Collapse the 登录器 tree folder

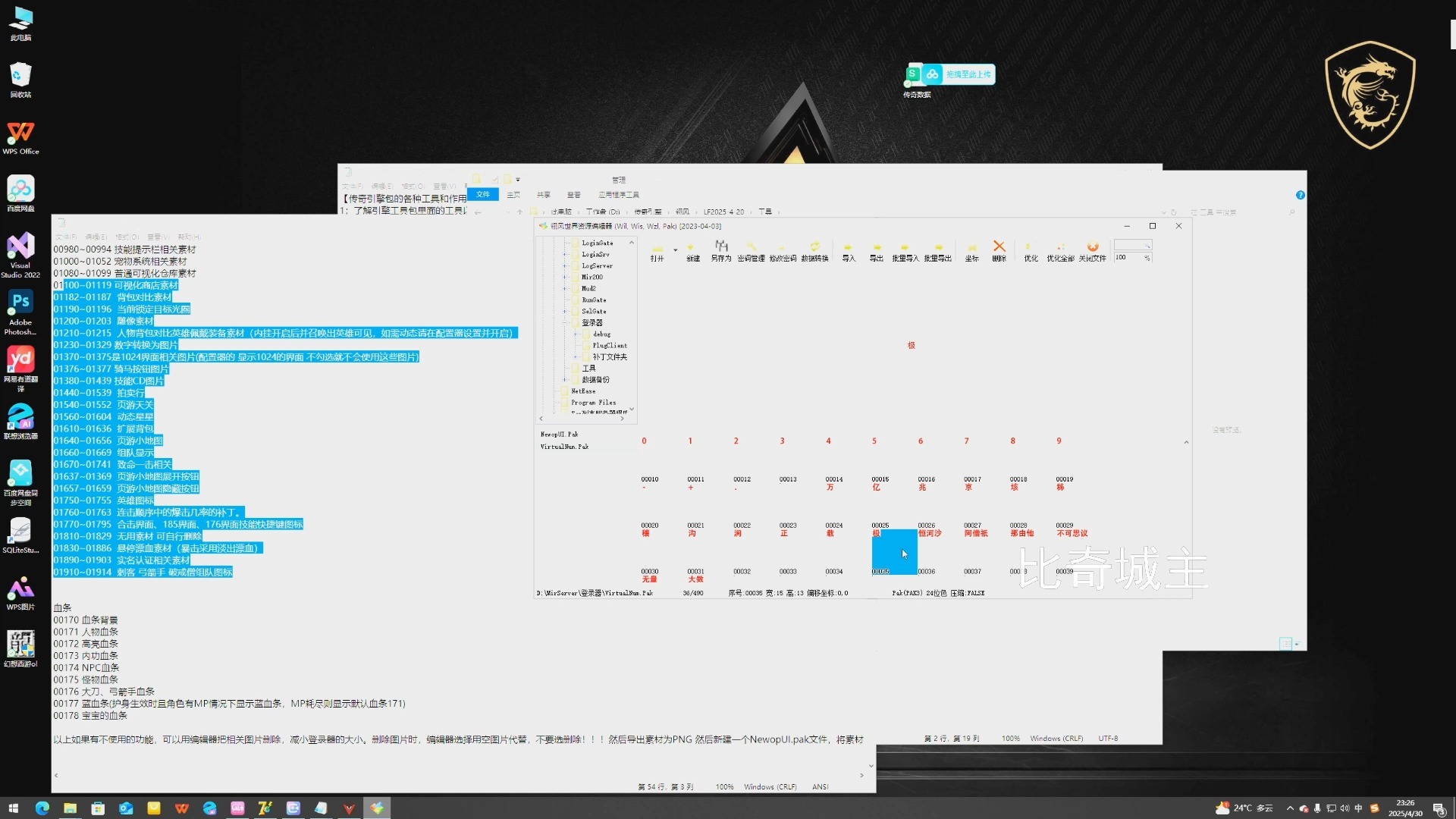(565, 322)
